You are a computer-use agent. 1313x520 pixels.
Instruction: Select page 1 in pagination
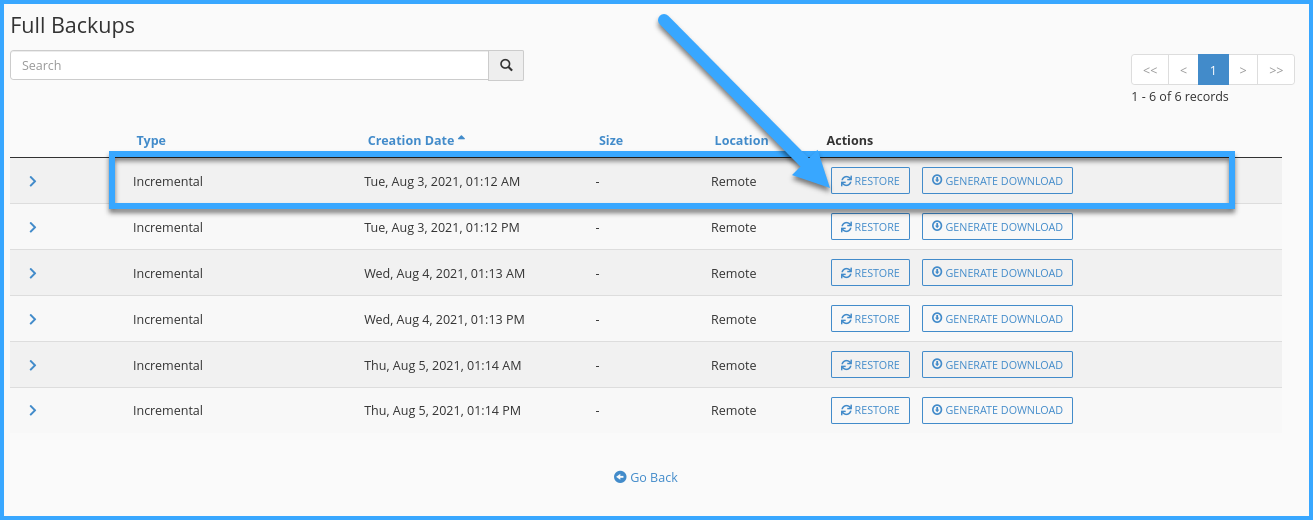pos(1213,70)
